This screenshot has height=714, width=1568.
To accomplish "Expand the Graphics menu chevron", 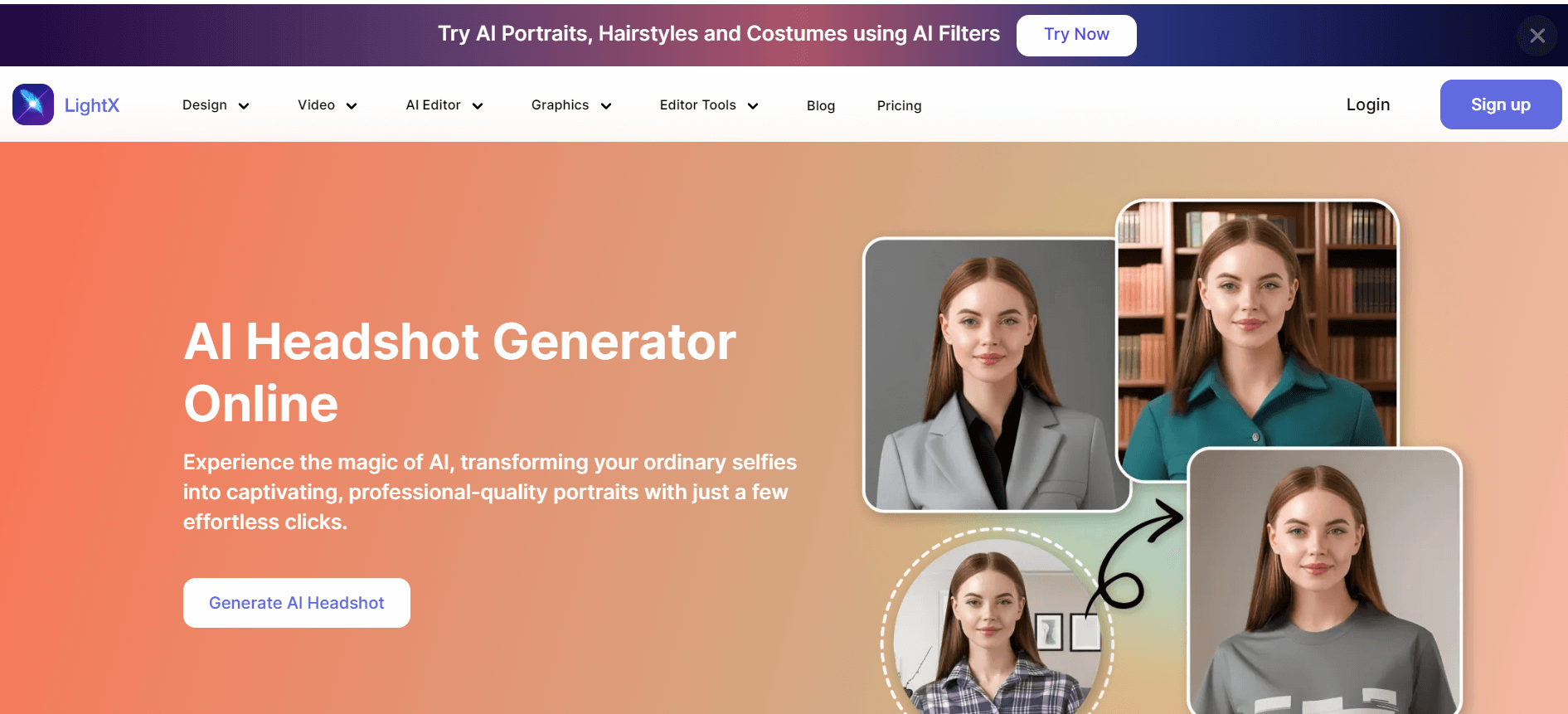I will tap(606, 106).
